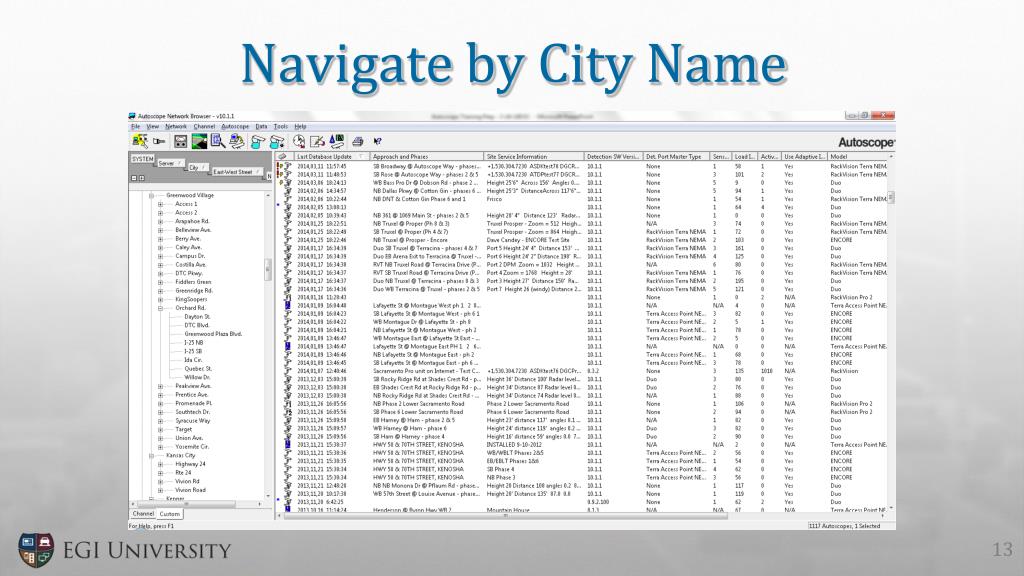Switch to the Custom tab
This screenshot has height=576, width=1024.
(x=170, y=514)
